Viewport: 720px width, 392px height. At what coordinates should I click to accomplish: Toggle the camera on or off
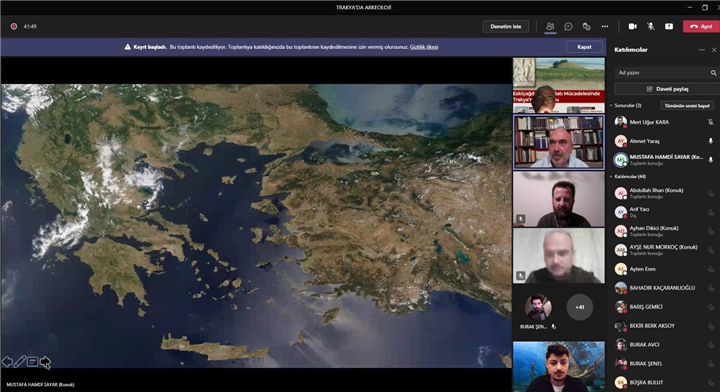tap(632, 27)
